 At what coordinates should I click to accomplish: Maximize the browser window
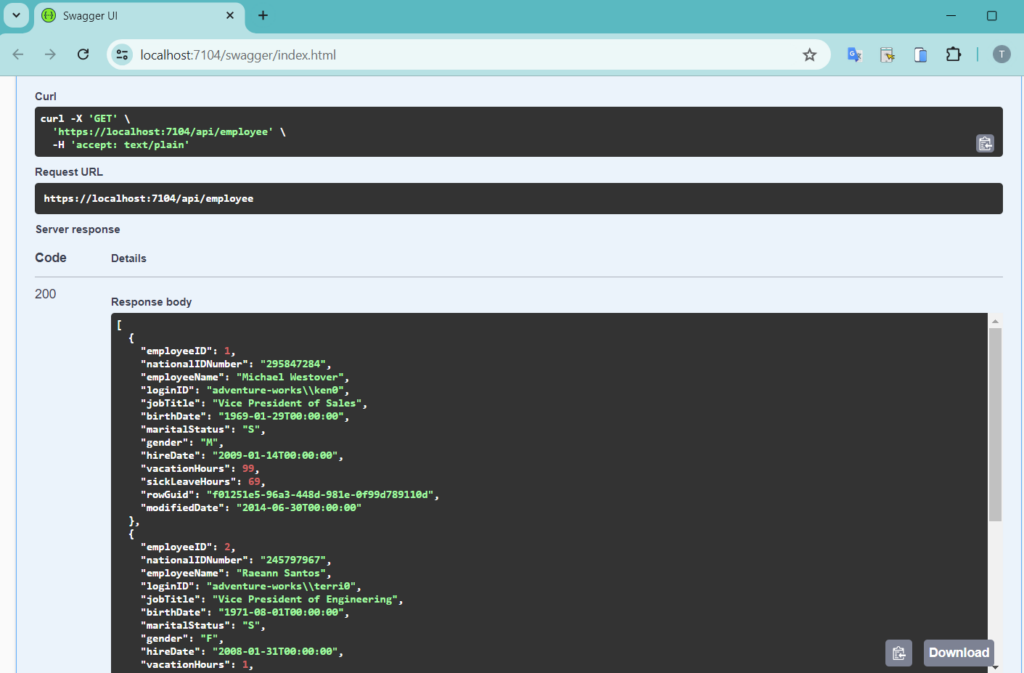click(991, 16)
